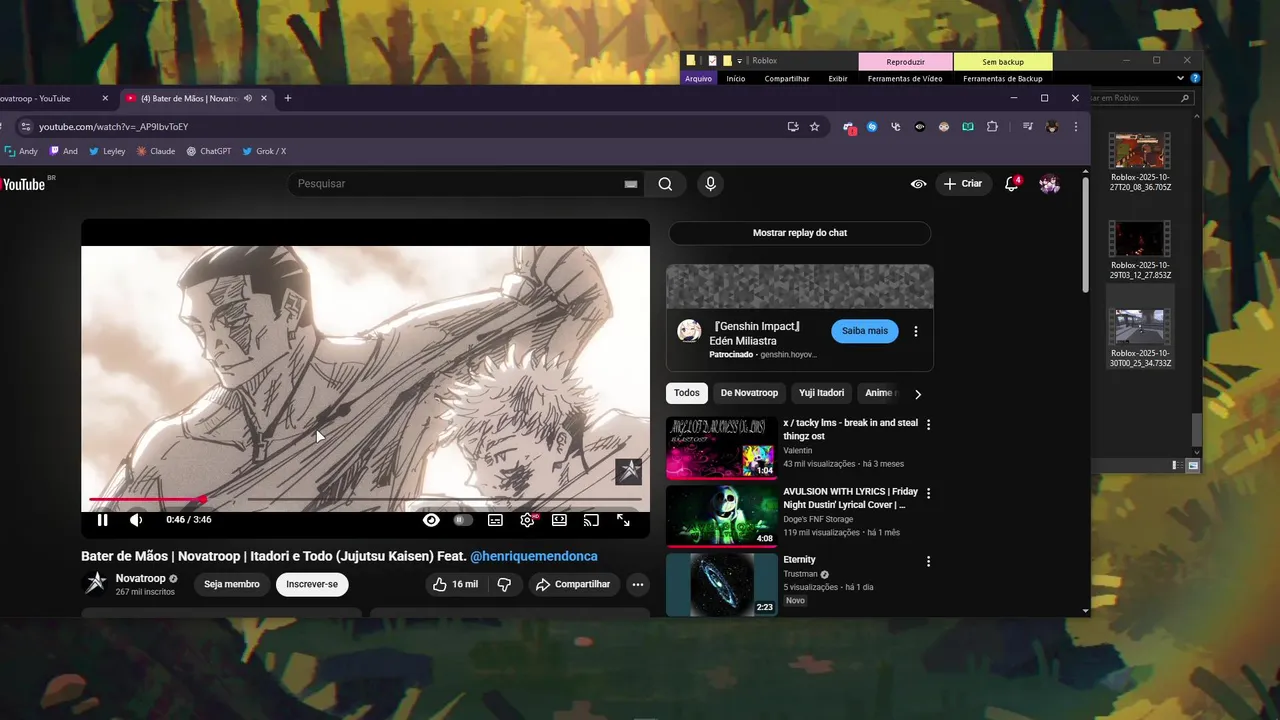Start voice search with microphone

click(x=710, y=184)
